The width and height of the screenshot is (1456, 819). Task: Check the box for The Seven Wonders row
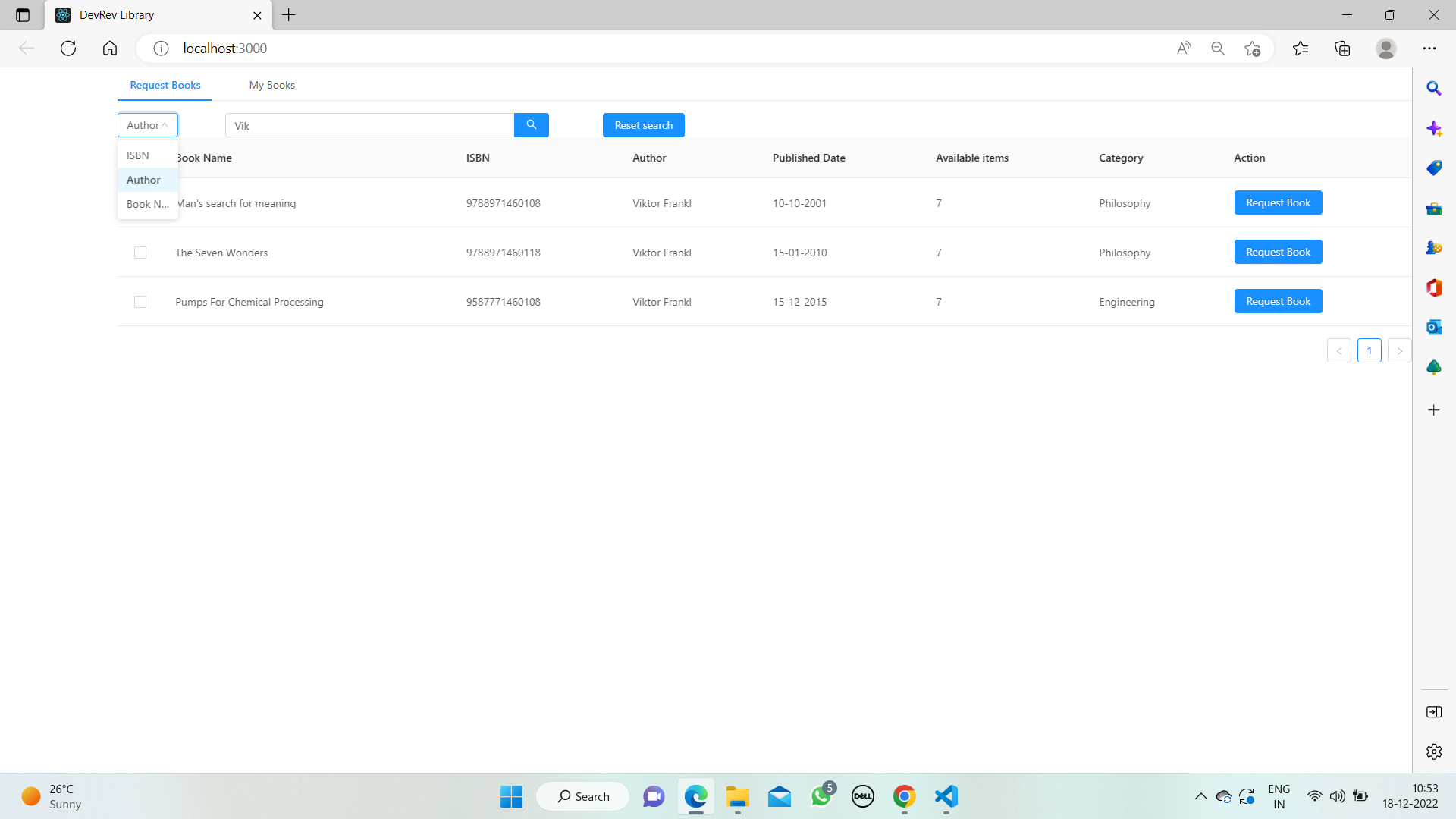(140, 253)
